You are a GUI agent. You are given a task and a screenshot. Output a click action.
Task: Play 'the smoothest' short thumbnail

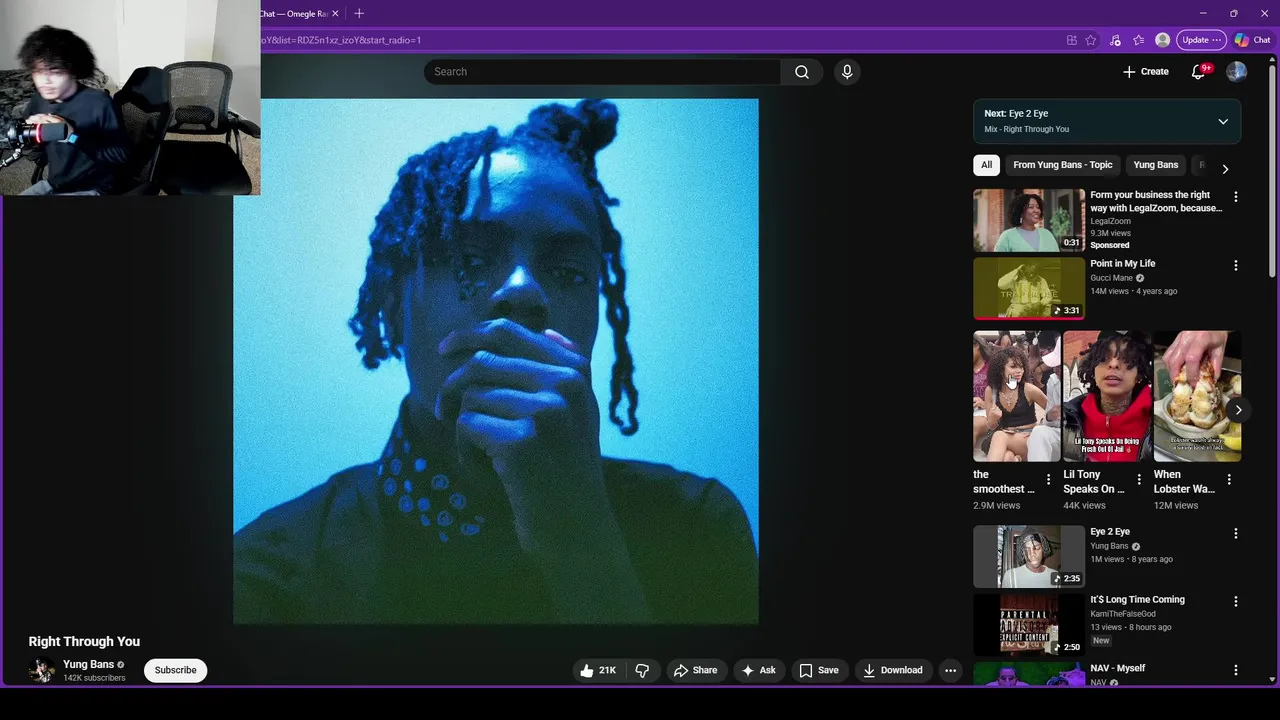(1017, 396)
